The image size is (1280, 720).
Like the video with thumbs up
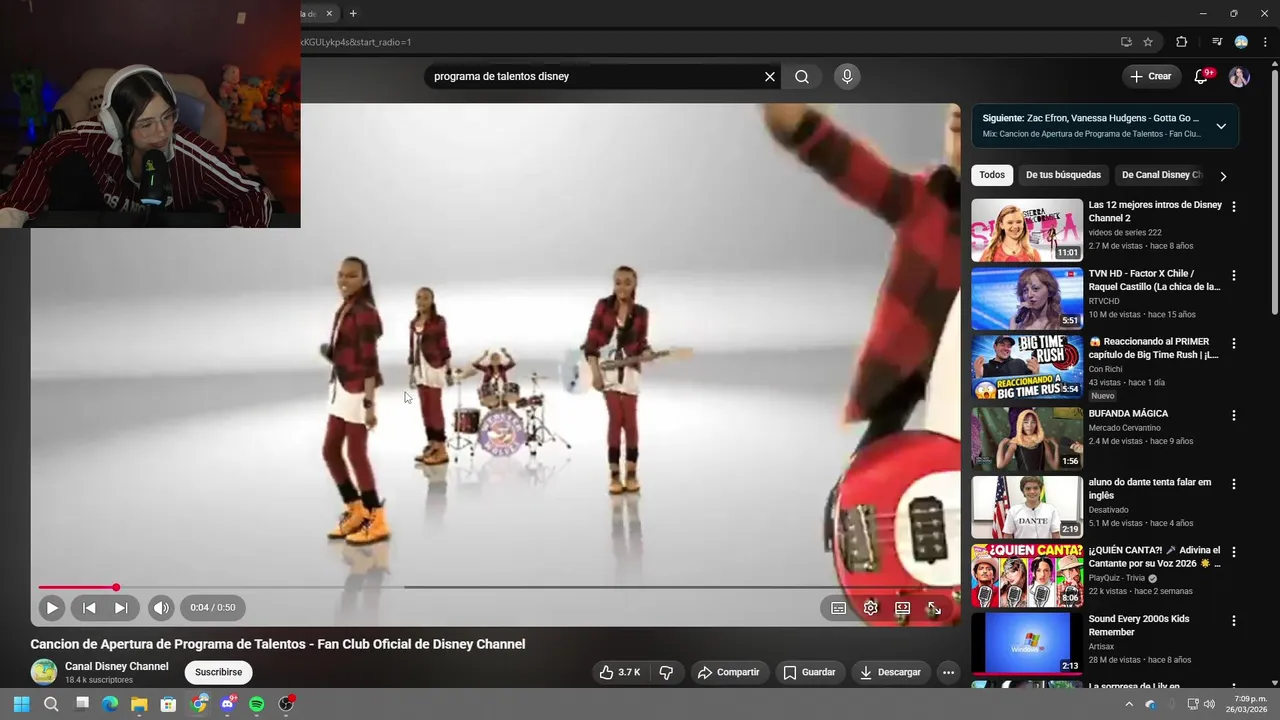coord(620,672)
